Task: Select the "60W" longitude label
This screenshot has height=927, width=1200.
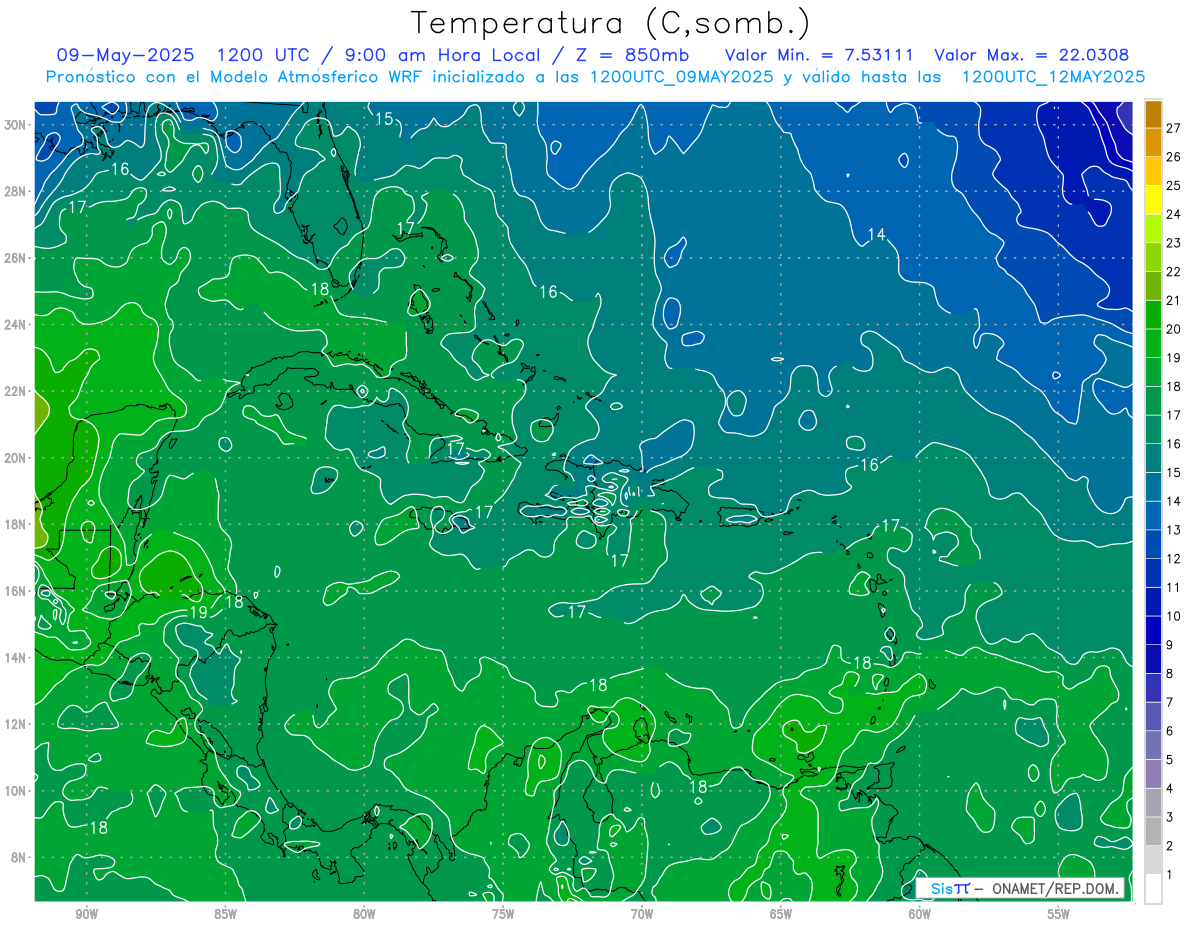Action: click(x=920, y=913)
